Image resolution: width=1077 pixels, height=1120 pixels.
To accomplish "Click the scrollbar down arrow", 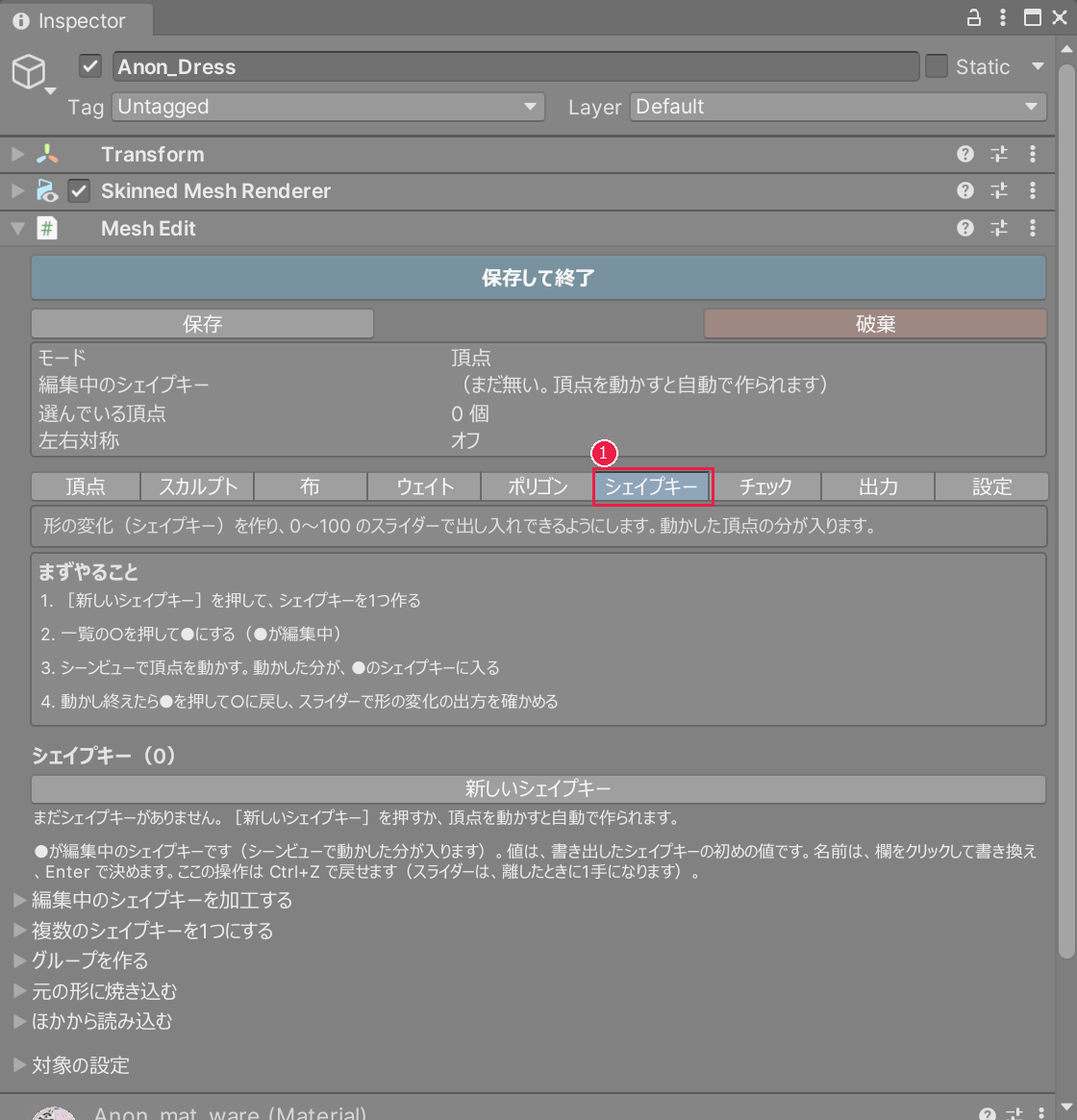I will pos(1066,1107).
